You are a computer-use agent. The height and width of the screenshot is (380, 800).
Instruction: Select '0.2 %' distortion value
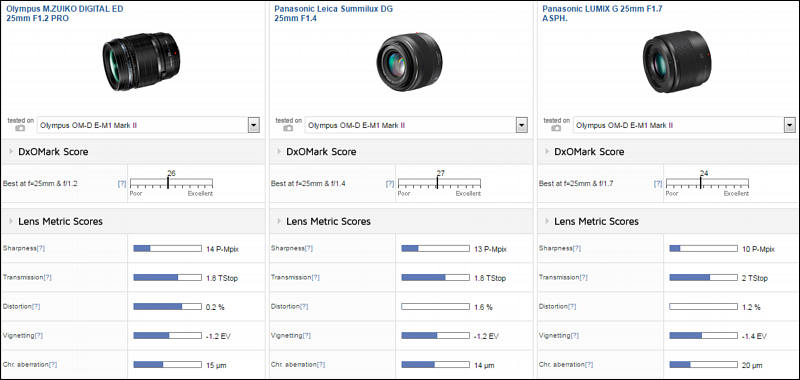coord(215,308)
